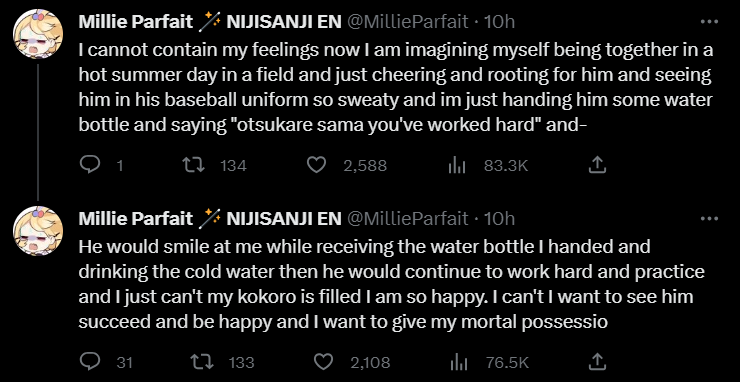
Task: Open Millie Parfait avatar on first tweet
Action: coord(38,34)
